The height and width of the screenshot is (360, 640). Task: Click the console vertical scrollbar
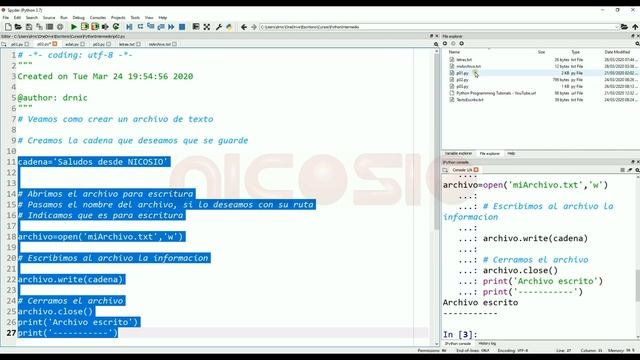click(638, 286)
